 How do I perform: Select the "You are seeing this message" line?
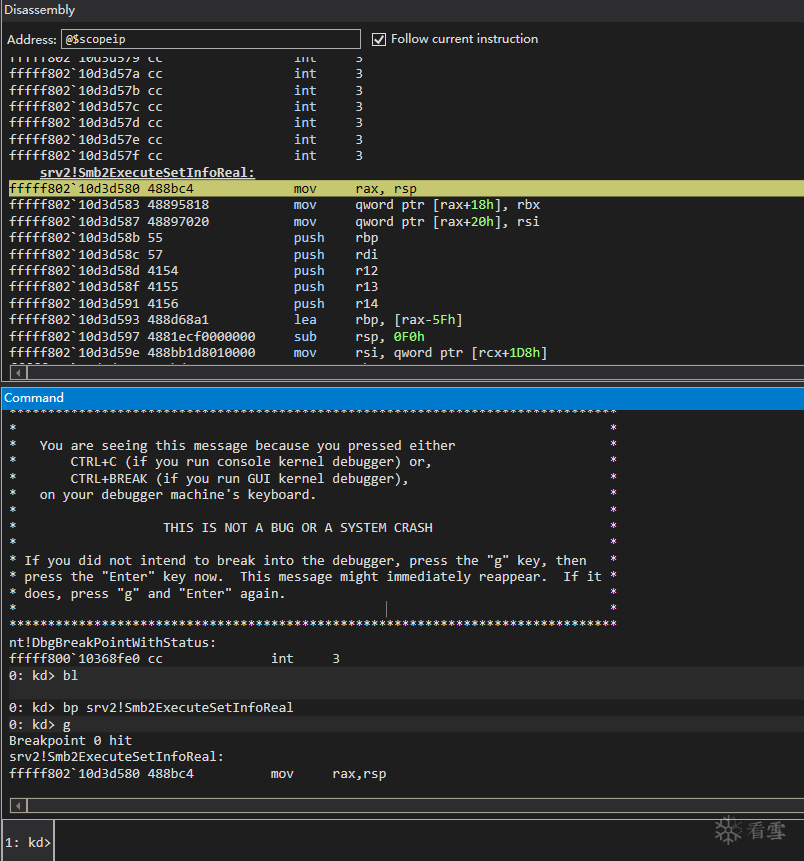(247, 445)
